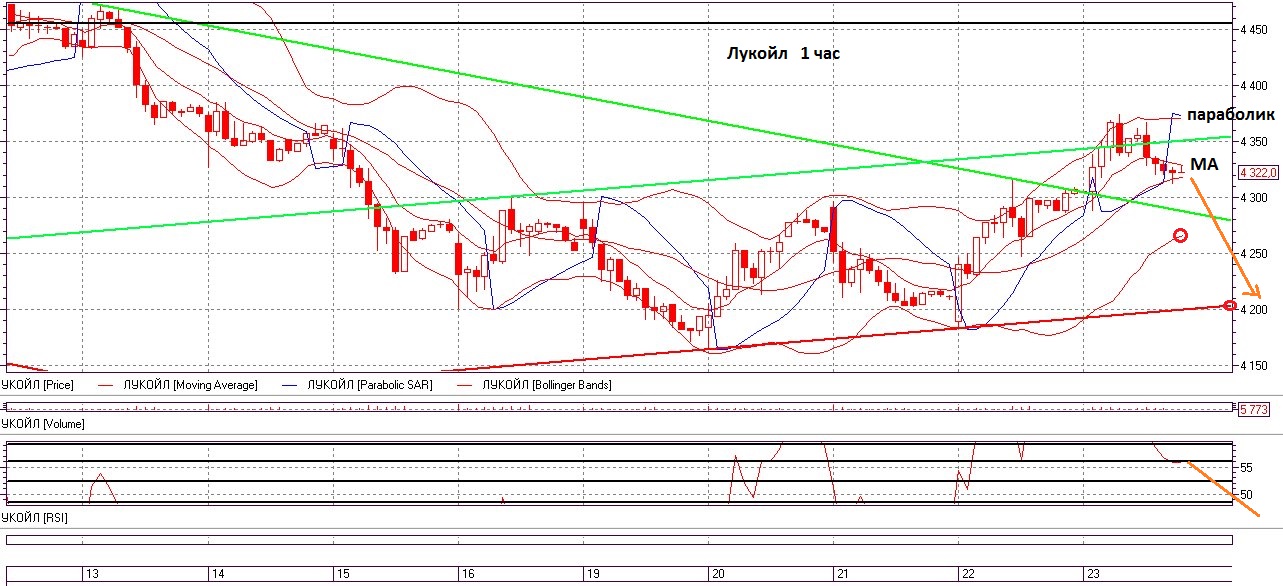
Task: Click the 4 150 price axis label
Action: point(1255,366)
